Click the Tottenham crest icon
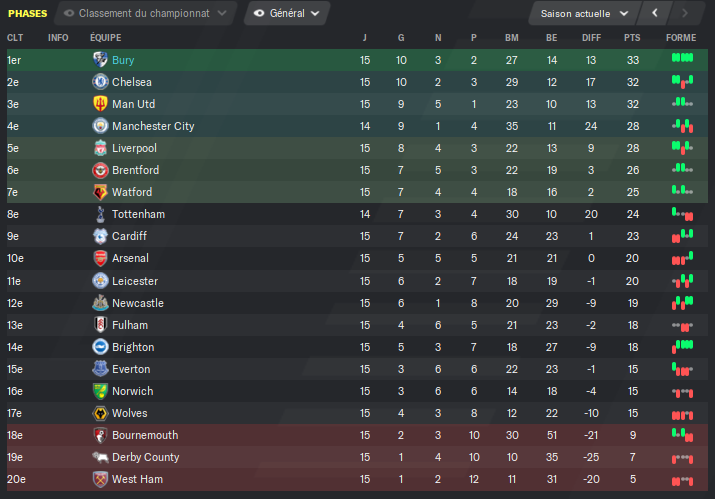715x499 pixels. (x=100, y=214)
